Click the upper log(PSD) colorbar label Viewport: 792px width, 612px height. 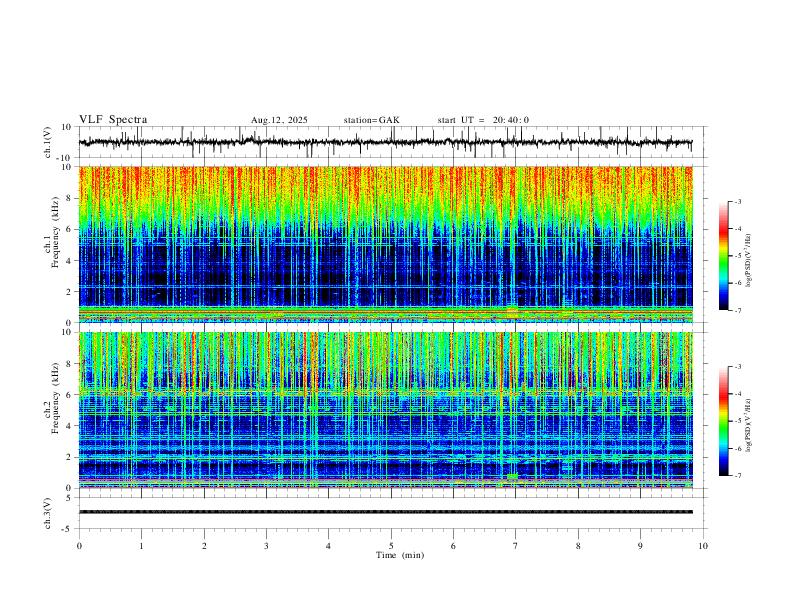tap(749, 261)
